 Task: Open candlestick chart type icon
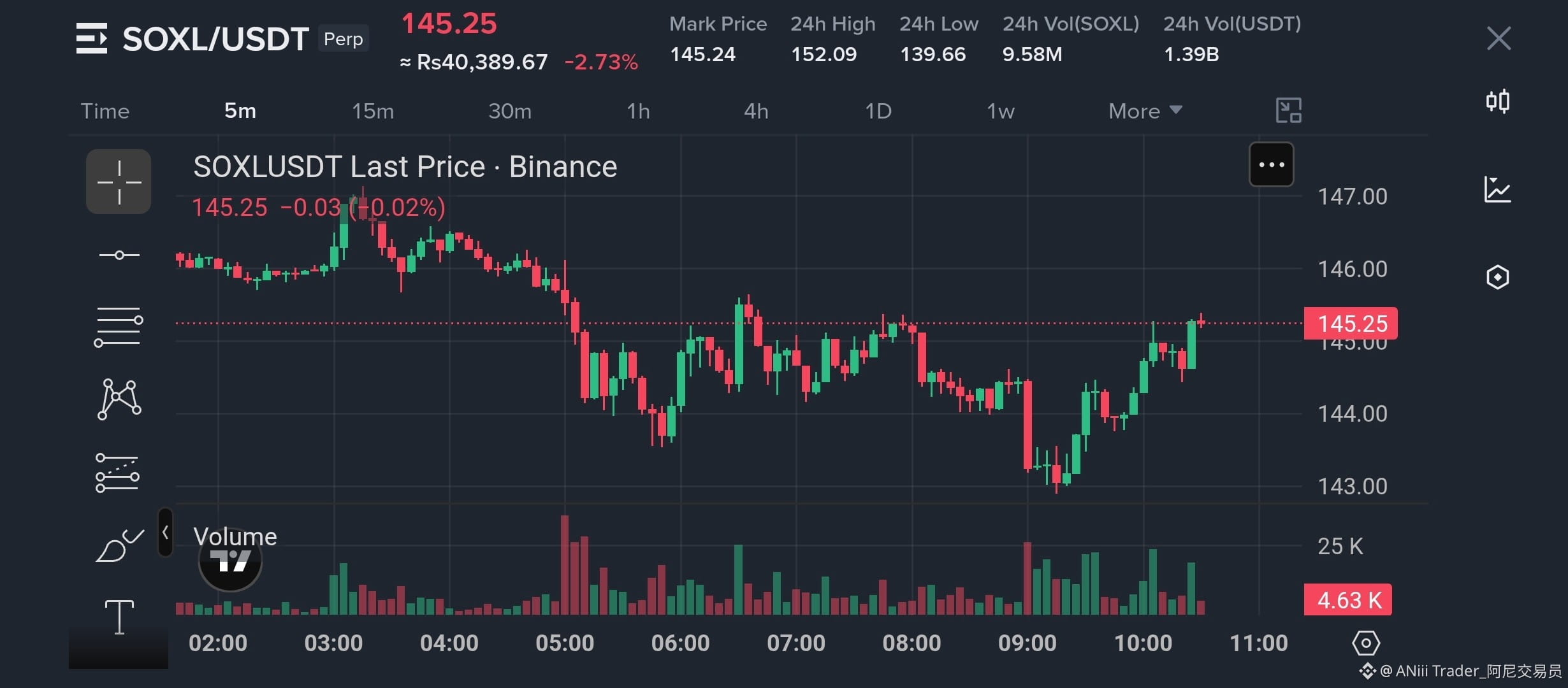click(1498, 101)
